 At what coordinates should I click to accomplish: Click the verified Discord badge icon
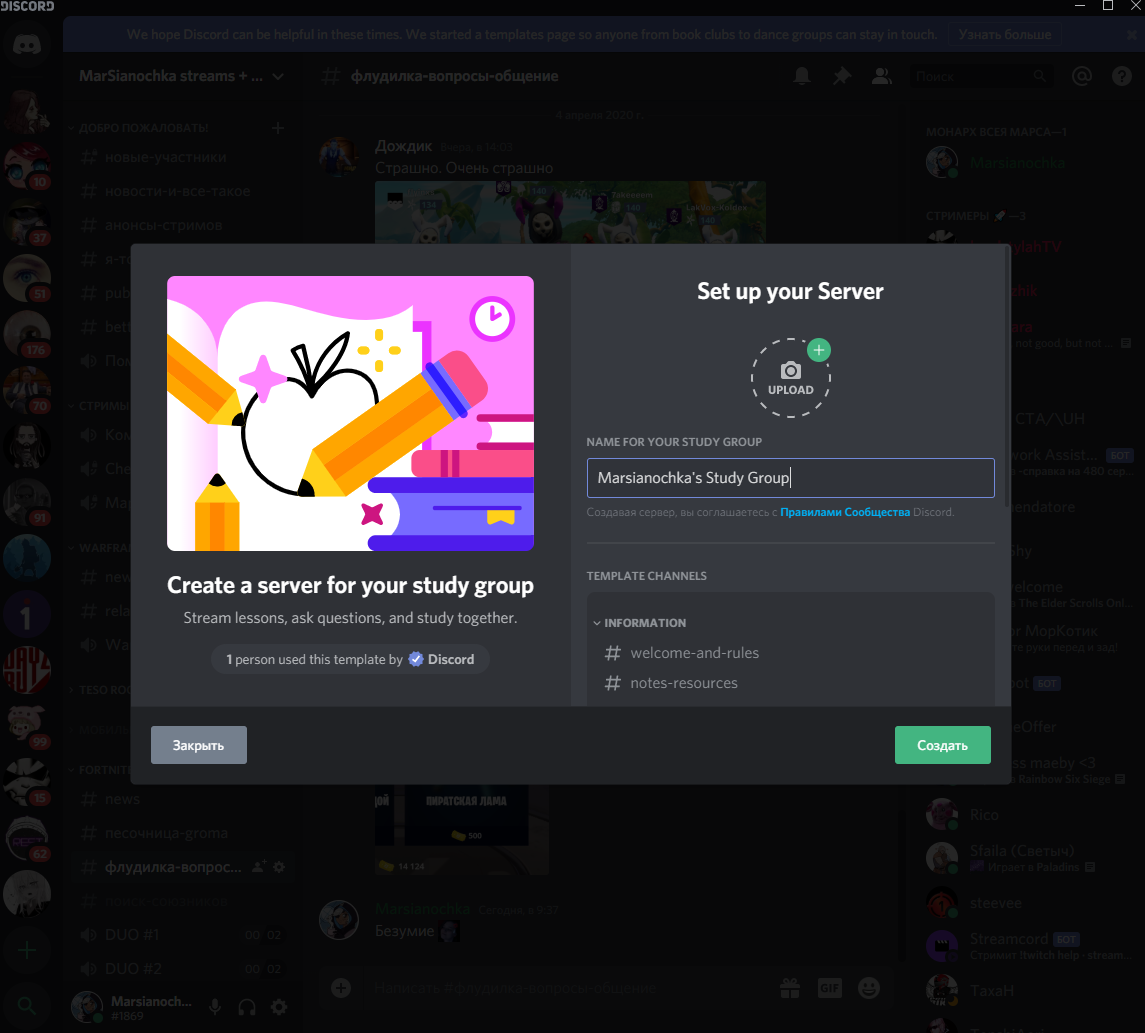416,659
